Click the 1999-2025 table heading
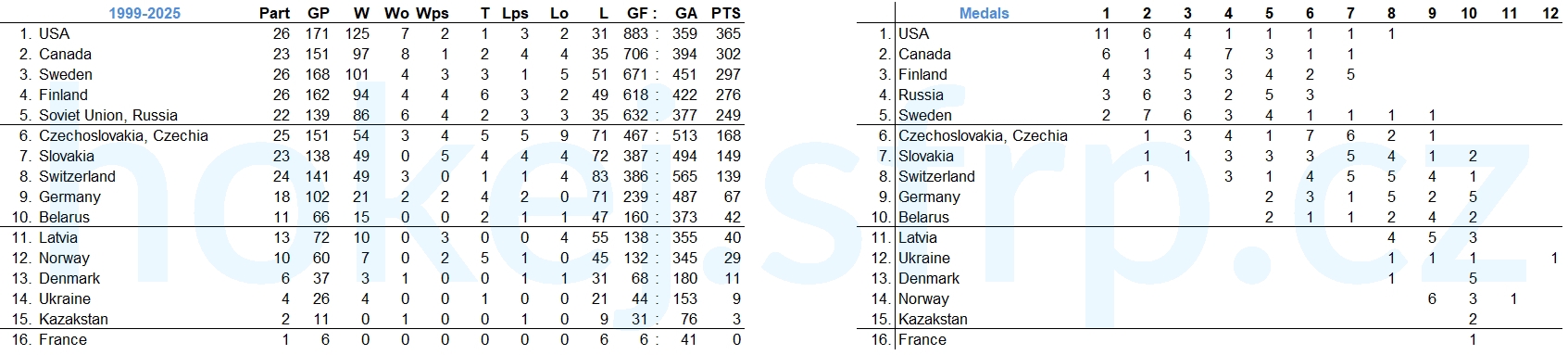The height and width of the screenshot is (355, 1568). (144, 13)
